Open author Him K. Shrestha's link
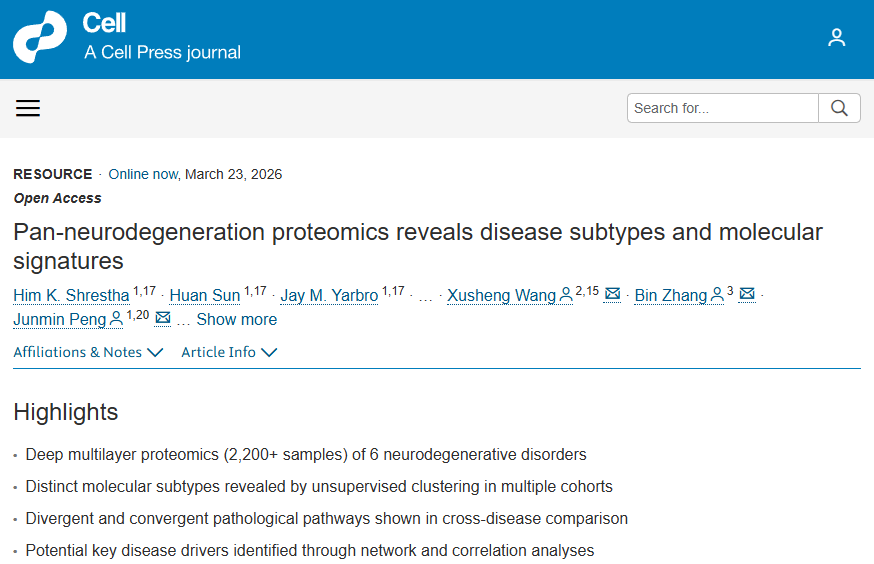874x564 pixels. 71,295
